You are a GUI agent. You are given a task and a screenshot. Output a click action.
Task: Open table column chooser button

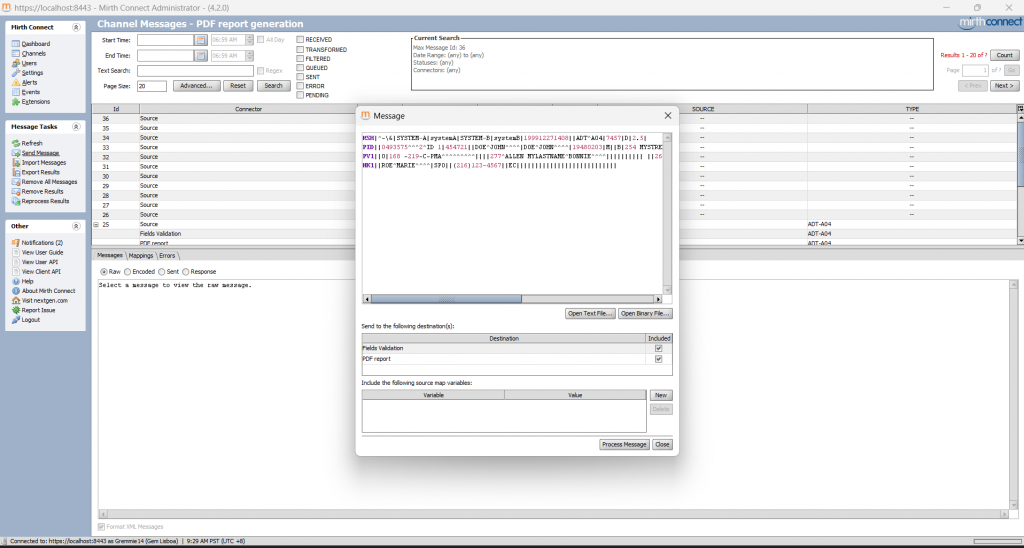coord(1020,109)
